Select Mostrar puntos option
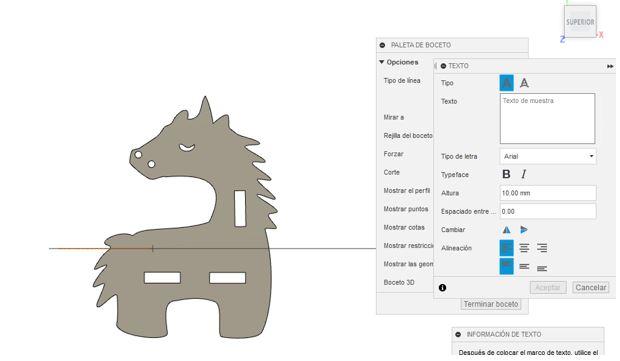Screen dimensions: 620x361 tap(406, 209)
